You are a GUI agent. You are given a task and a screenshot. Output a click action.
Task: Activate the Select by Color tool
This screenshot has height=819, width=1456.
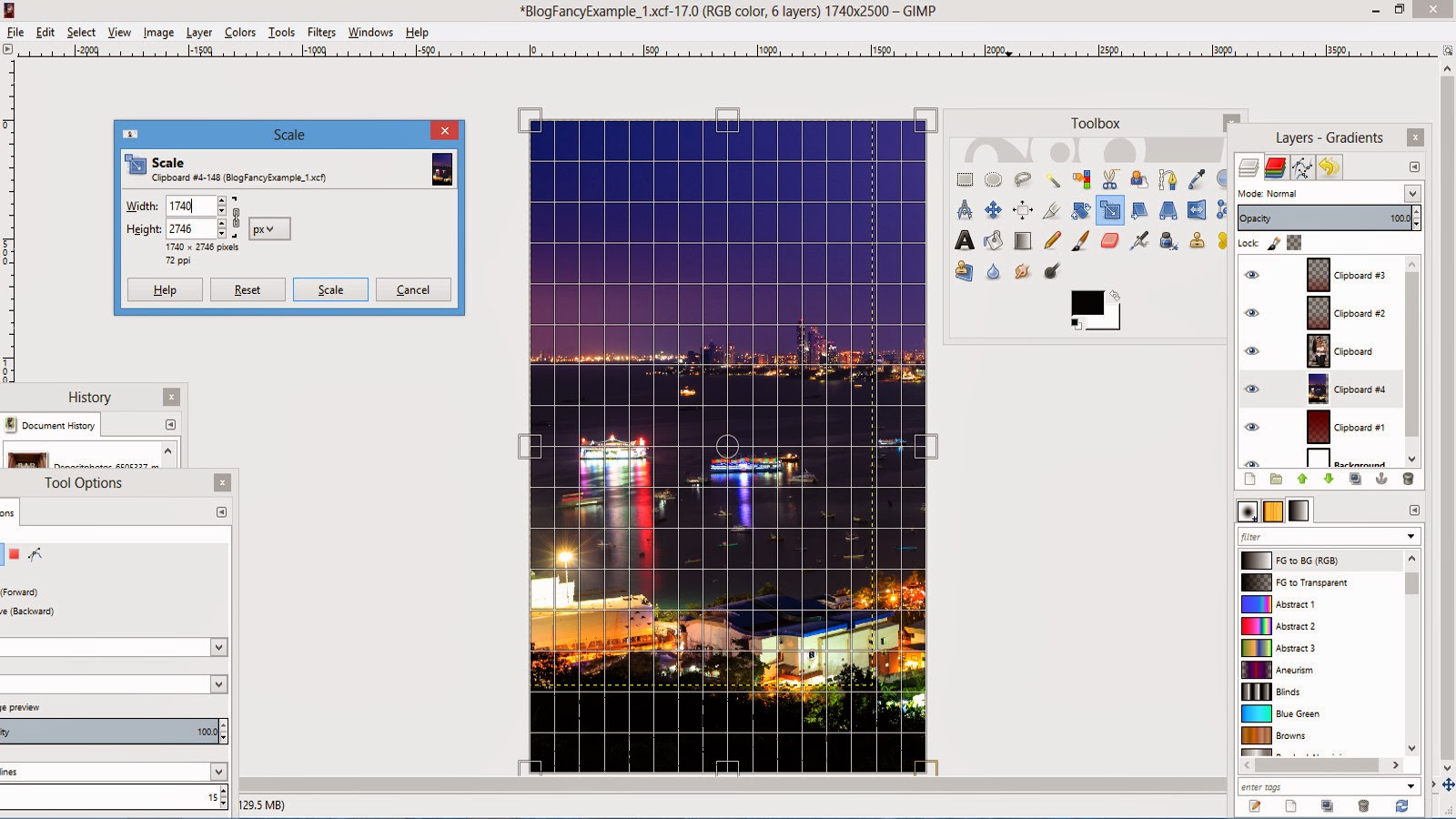point(1081,180)
